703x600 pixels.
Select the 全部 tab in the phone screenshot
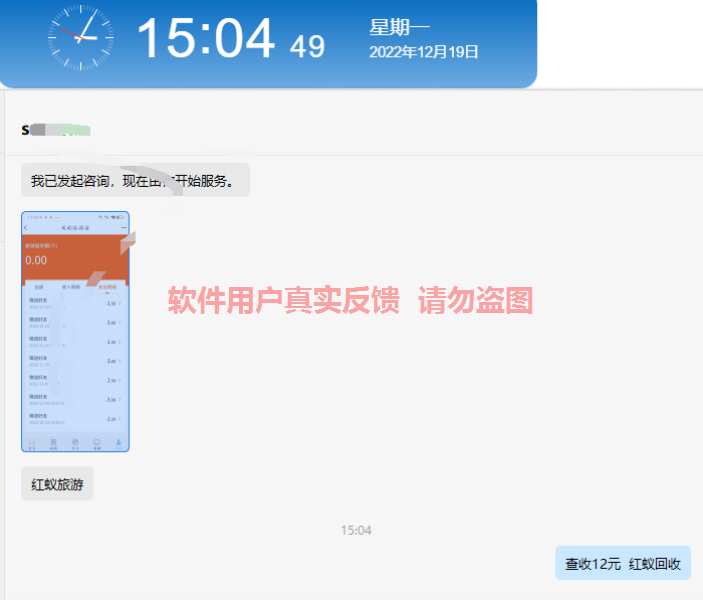(x=38, y=286)
